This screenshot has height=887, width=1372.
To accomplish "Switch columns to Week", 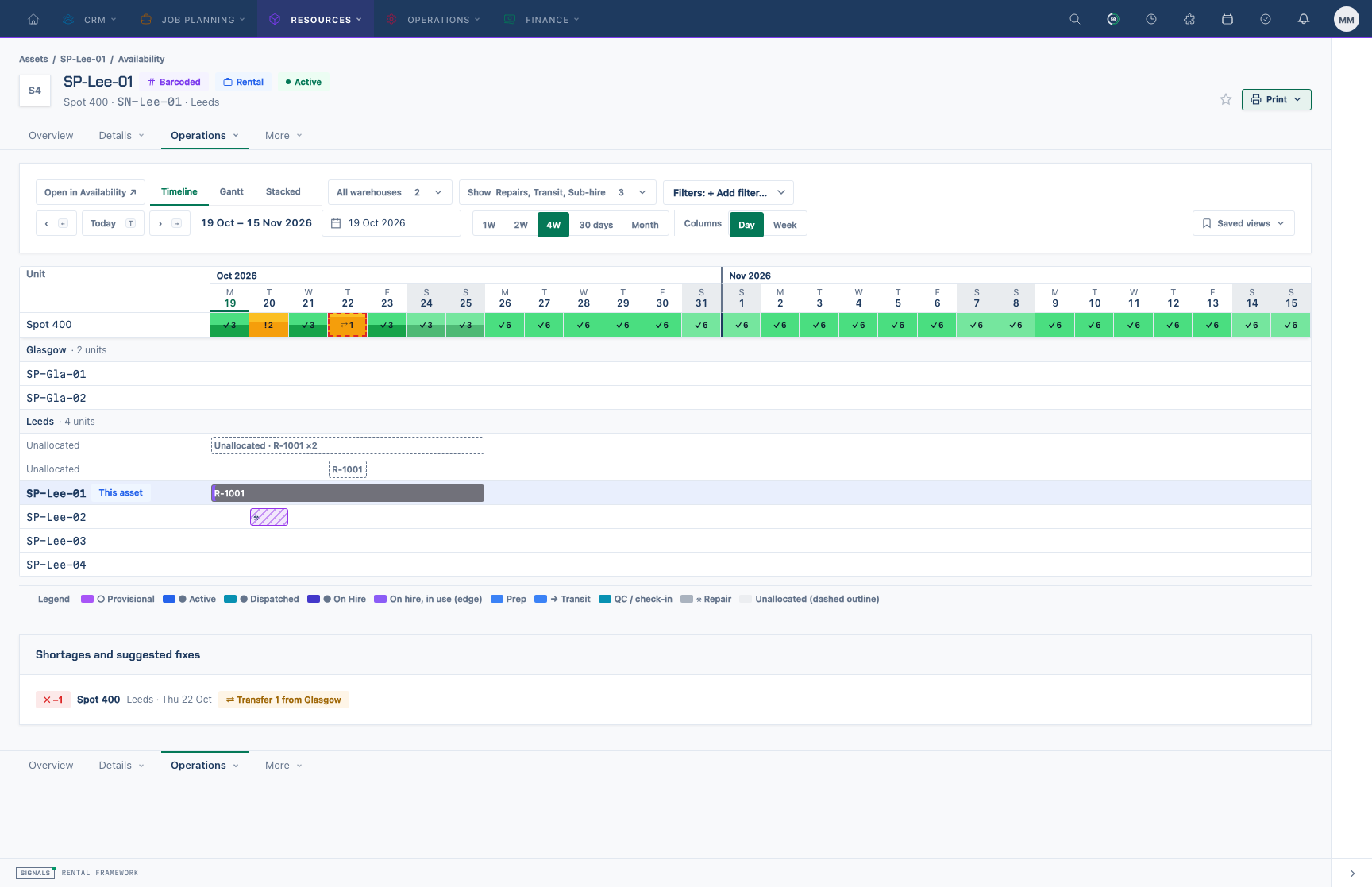I will (784, 225).
